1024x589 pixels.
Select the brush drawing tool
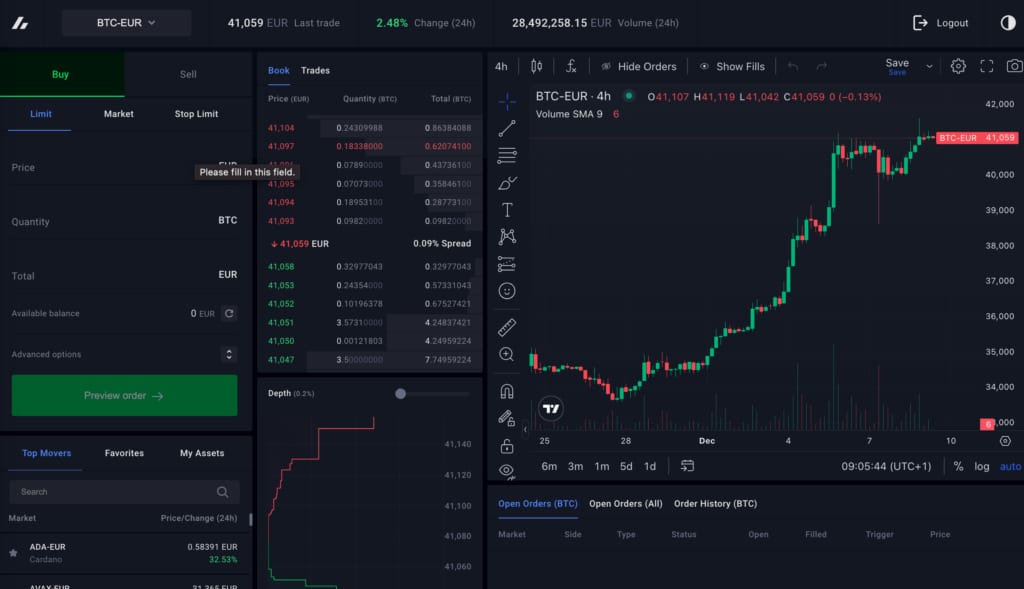point(507,183)
